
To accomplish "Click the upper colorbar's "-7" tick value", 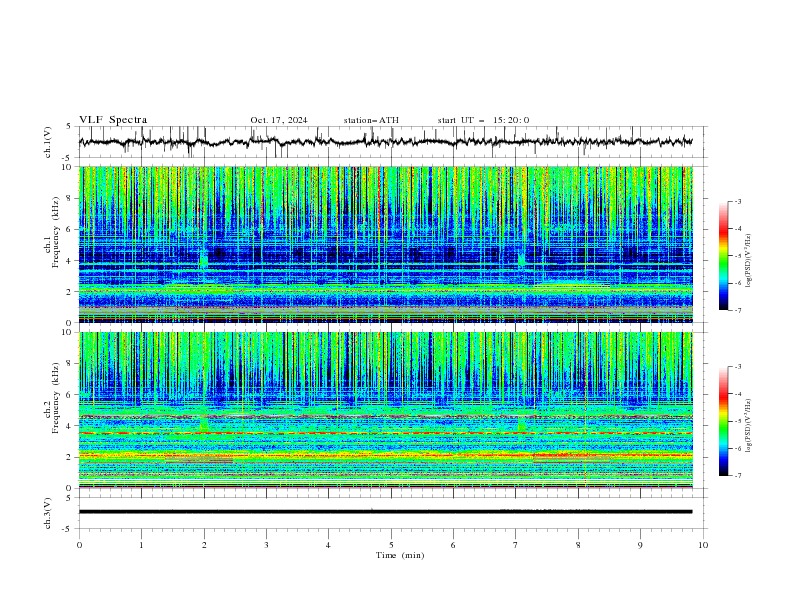I will 738,310.
